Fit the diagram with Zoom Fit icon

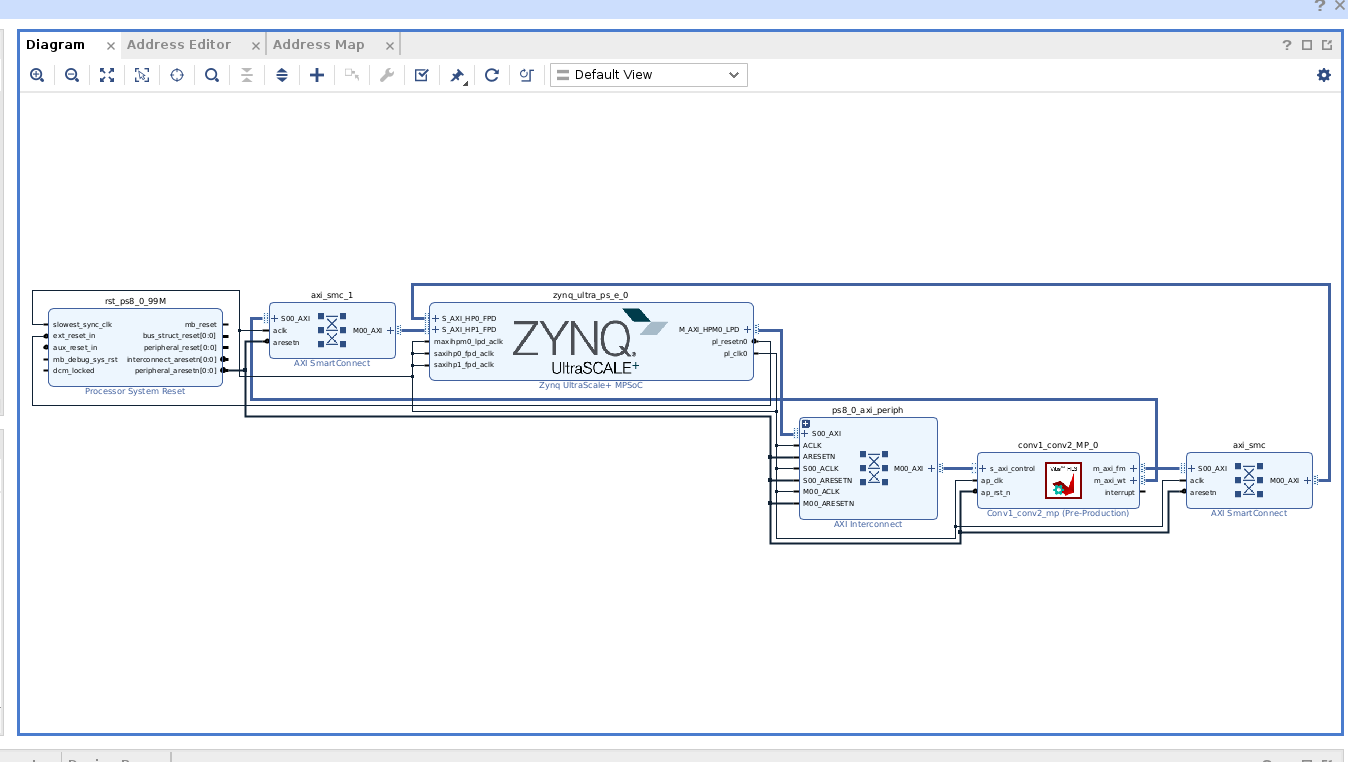(x=107, y=75)
